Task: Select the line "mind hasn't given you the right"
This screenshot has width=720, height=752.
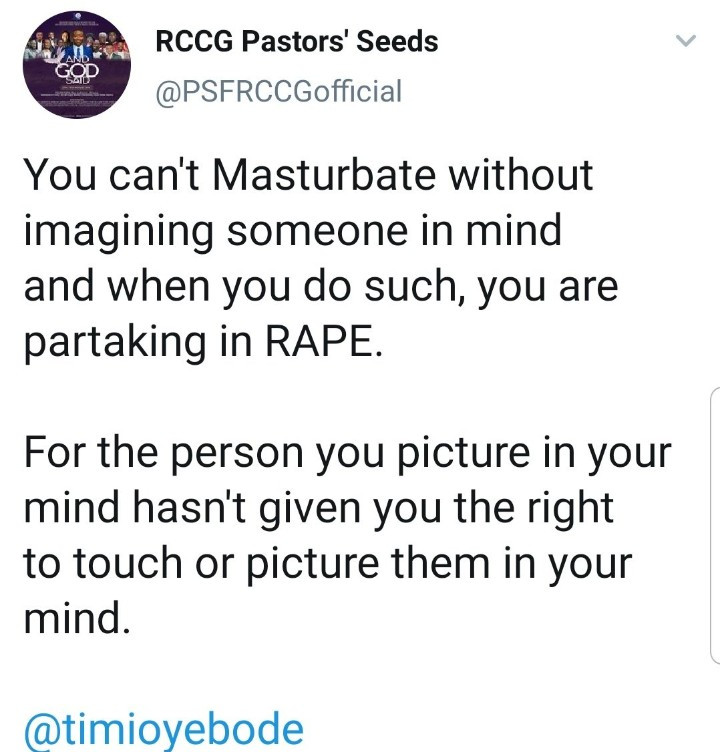Action: click(x=318, y=511)
